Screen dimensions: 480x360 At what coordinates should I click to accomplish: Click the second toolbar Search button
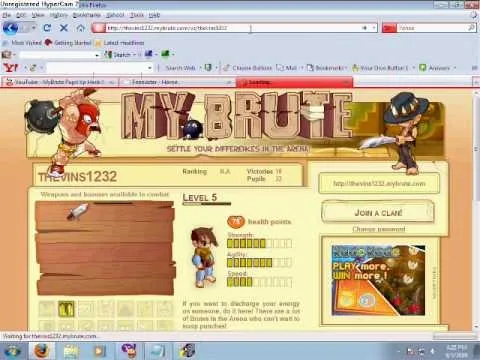118,54
